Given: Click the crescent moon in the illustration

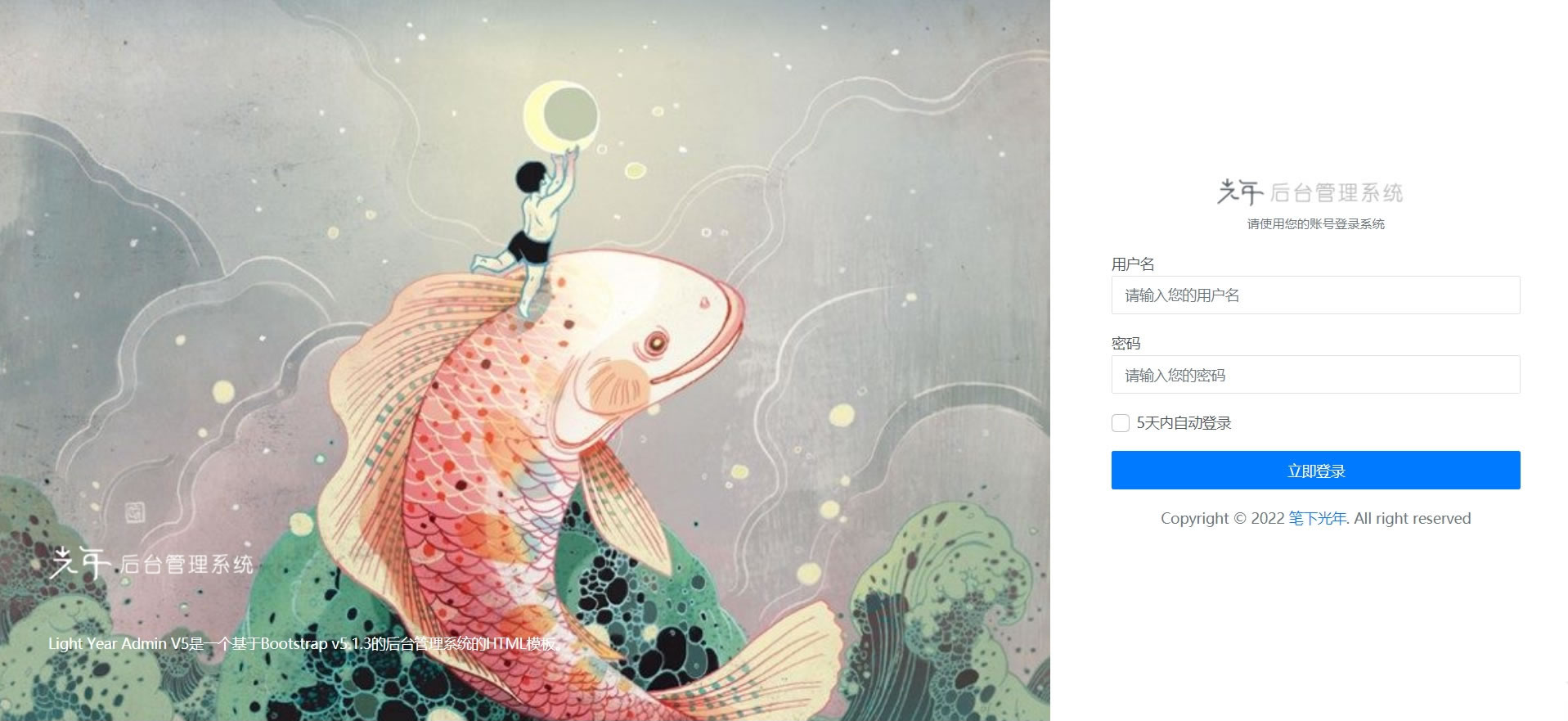Looking at the screenshot, I should [x=560, y=115].
